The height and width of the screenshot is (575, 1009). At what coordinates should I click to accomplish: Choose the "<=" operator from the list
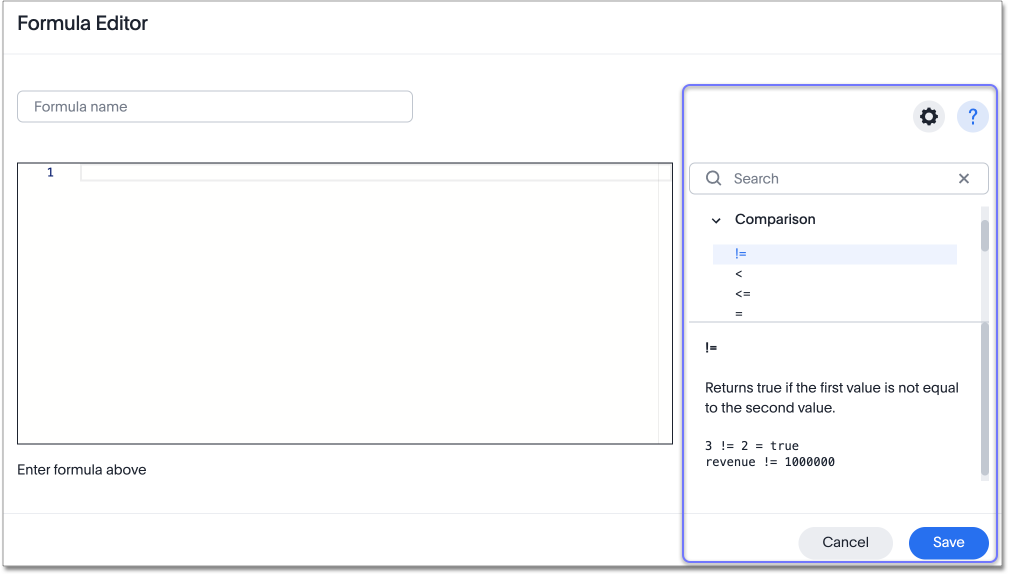(x=742, y=294)
